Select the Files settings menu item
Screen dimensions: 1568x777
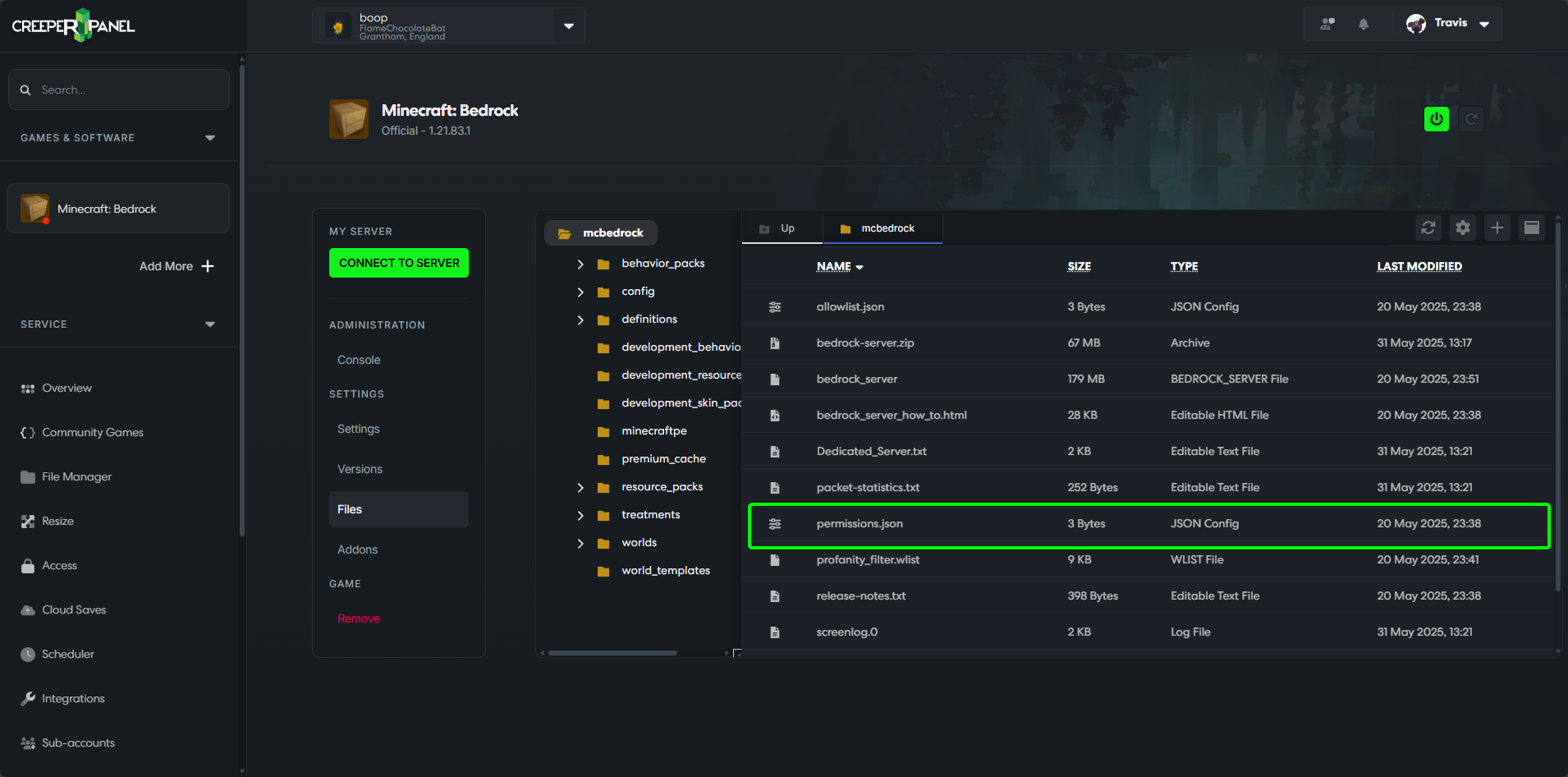coord(349,509)
